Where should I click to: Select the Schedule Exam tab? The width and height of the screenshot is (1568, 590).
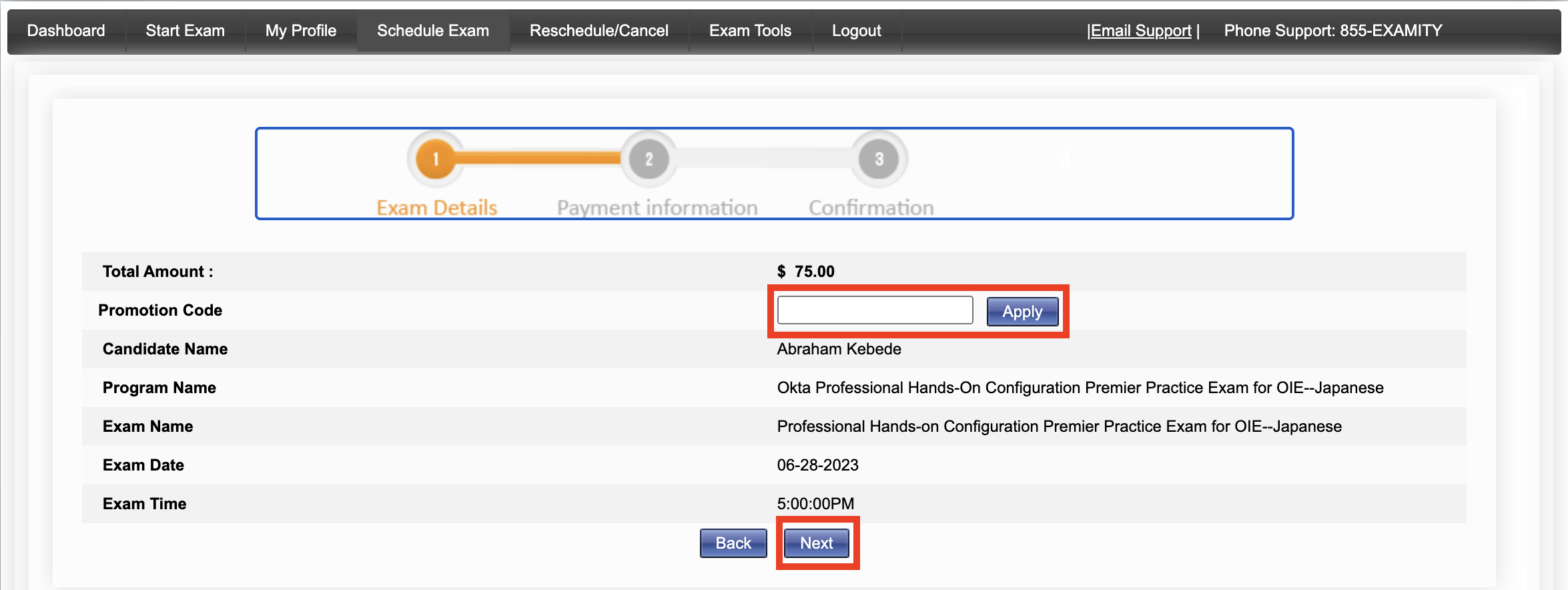click(432, 31)
